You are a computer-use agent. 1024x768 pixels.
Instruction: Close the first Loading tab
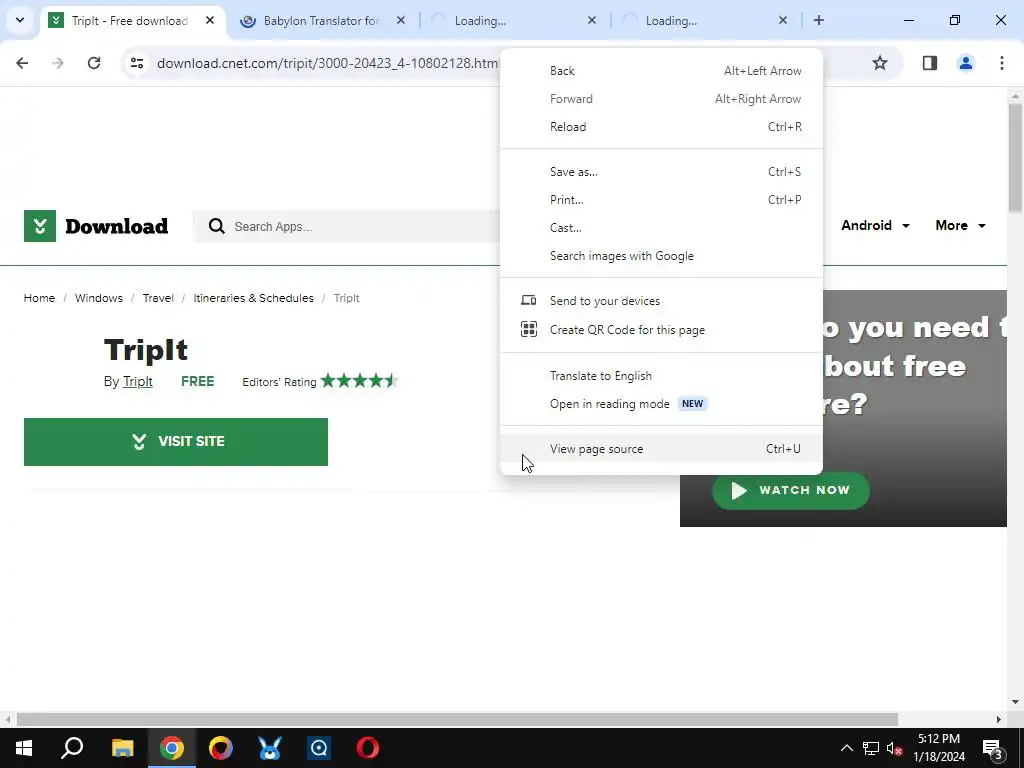592,20
